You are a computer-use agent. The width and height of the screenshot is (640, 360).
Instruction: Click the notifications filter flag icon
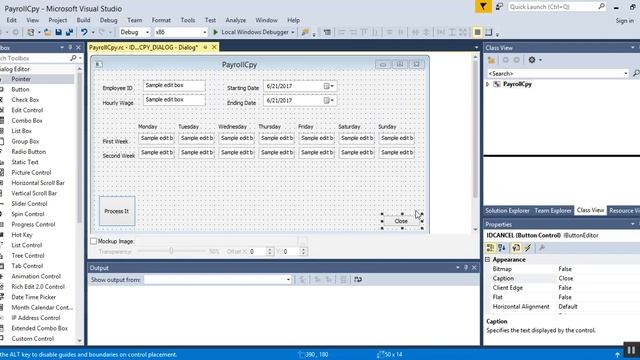pyautogui.click(x=483, y=7)
